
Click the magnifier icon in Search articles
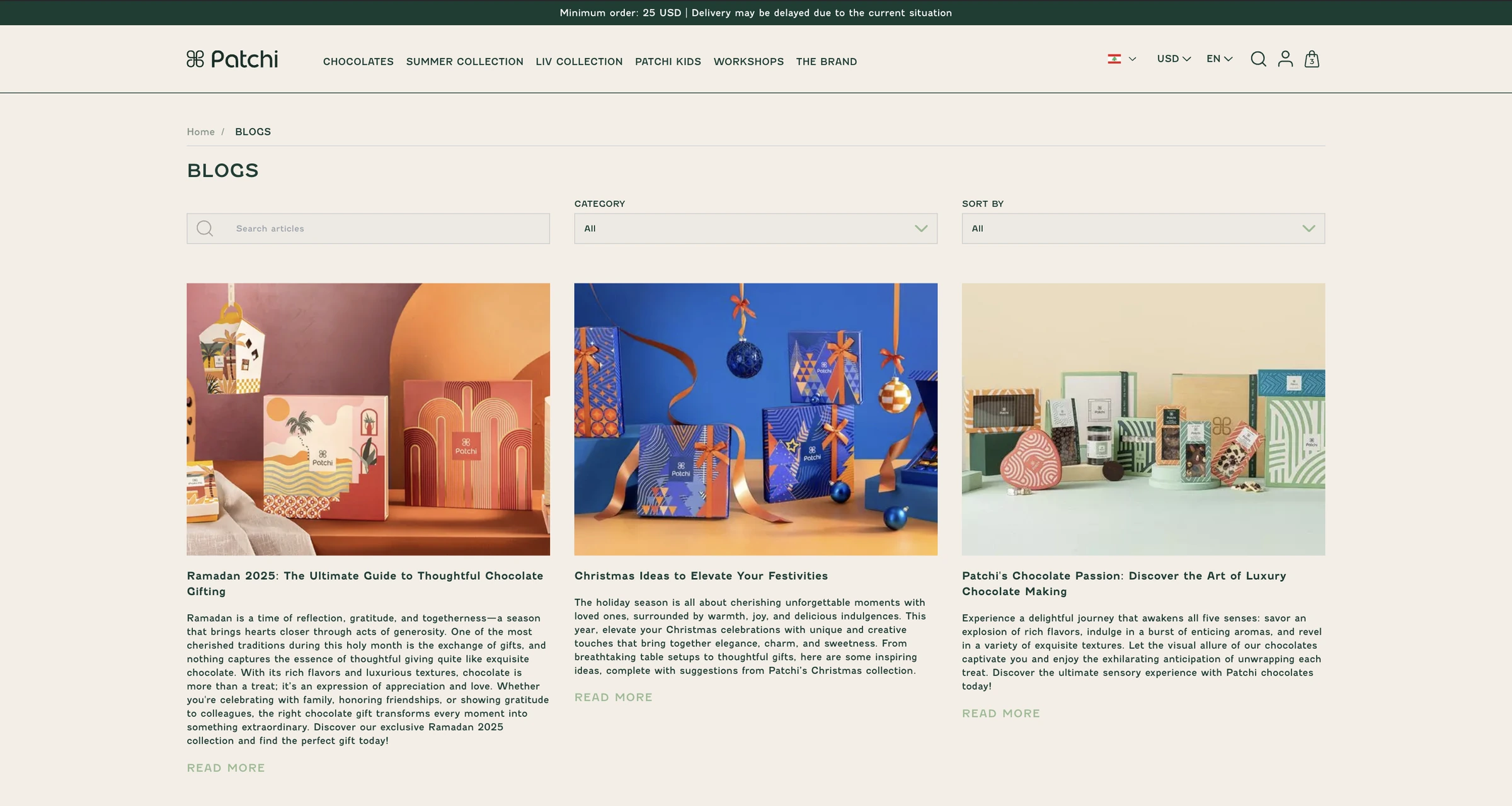tap(205, 229)
